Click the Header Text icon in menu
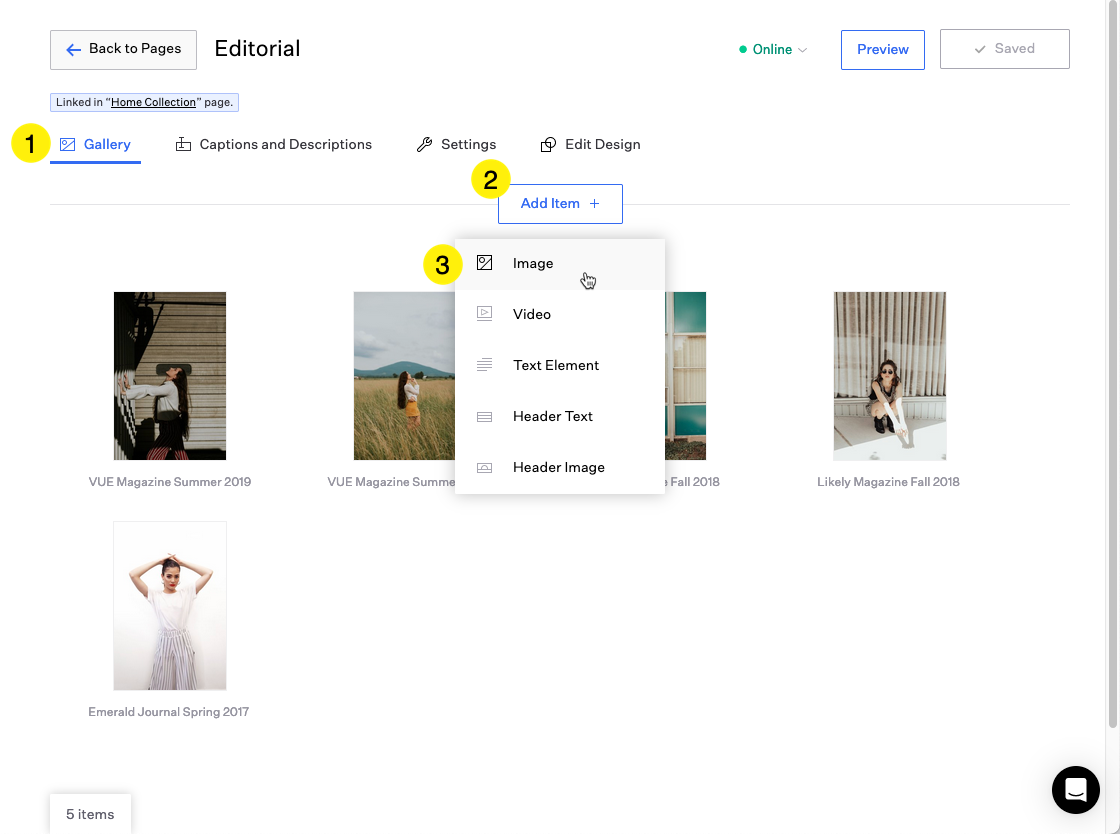The height and width of the screenshot is (834, 1120). 484,416
